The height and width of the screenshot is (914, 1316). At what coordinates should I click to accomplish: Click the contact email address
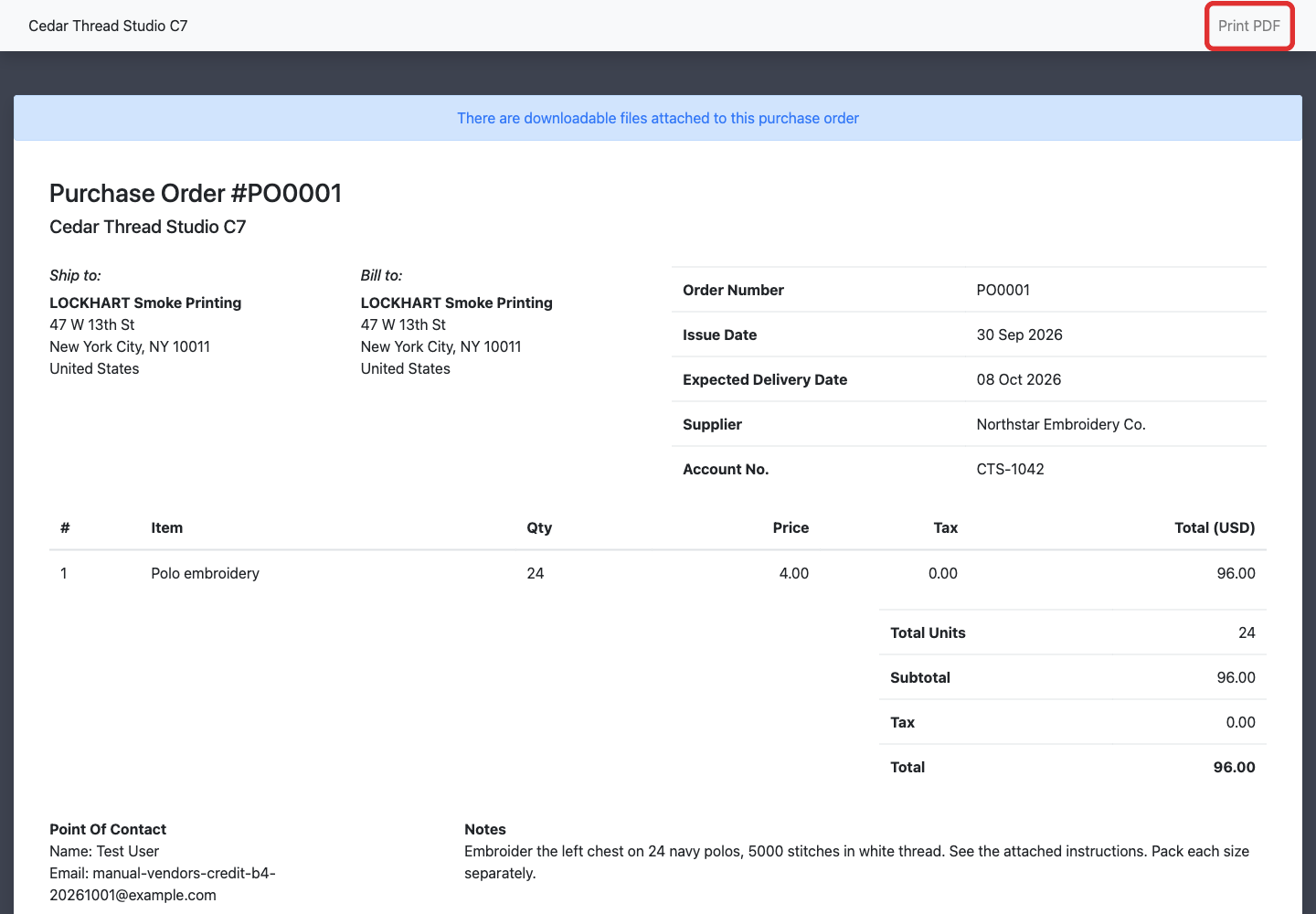point(163,884)
